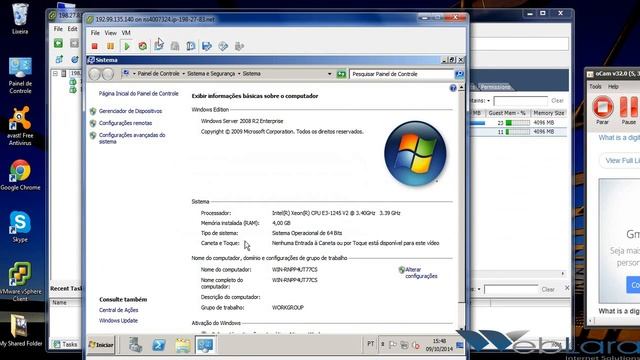The width and height of the screenshot is (640, 360).
Task: Open Windows Update link
Action: tap(118, 321)
